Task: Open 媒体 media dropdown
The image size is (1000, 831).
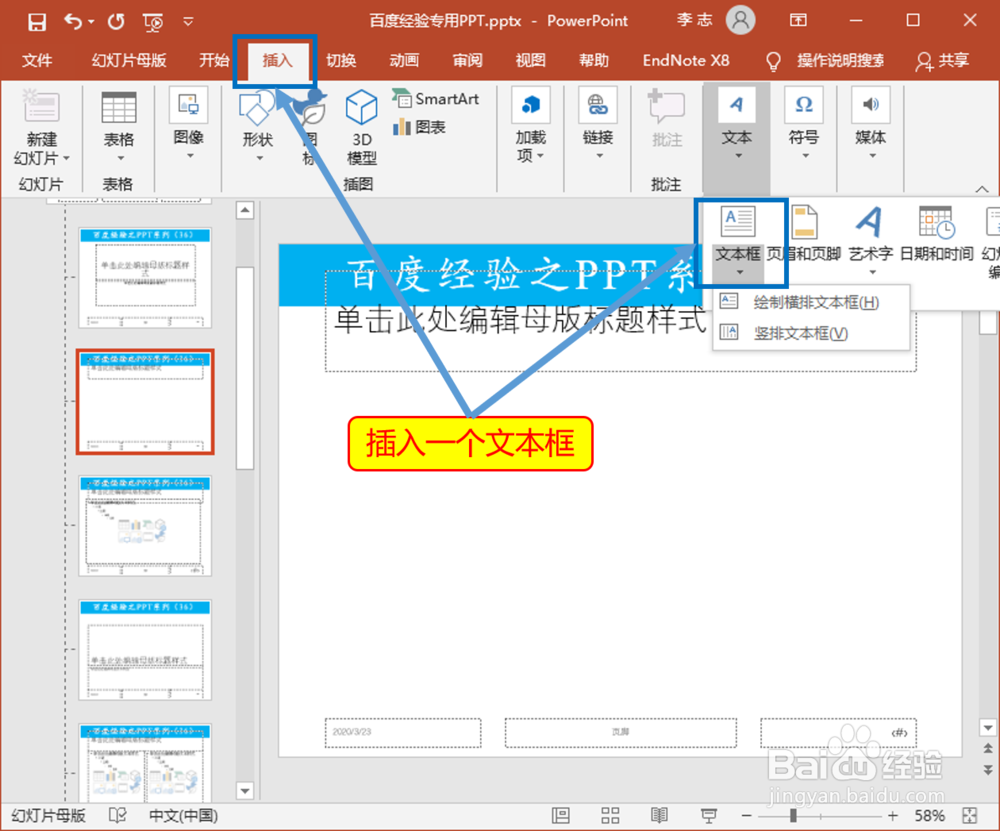Action: click(x=871, y=124)
